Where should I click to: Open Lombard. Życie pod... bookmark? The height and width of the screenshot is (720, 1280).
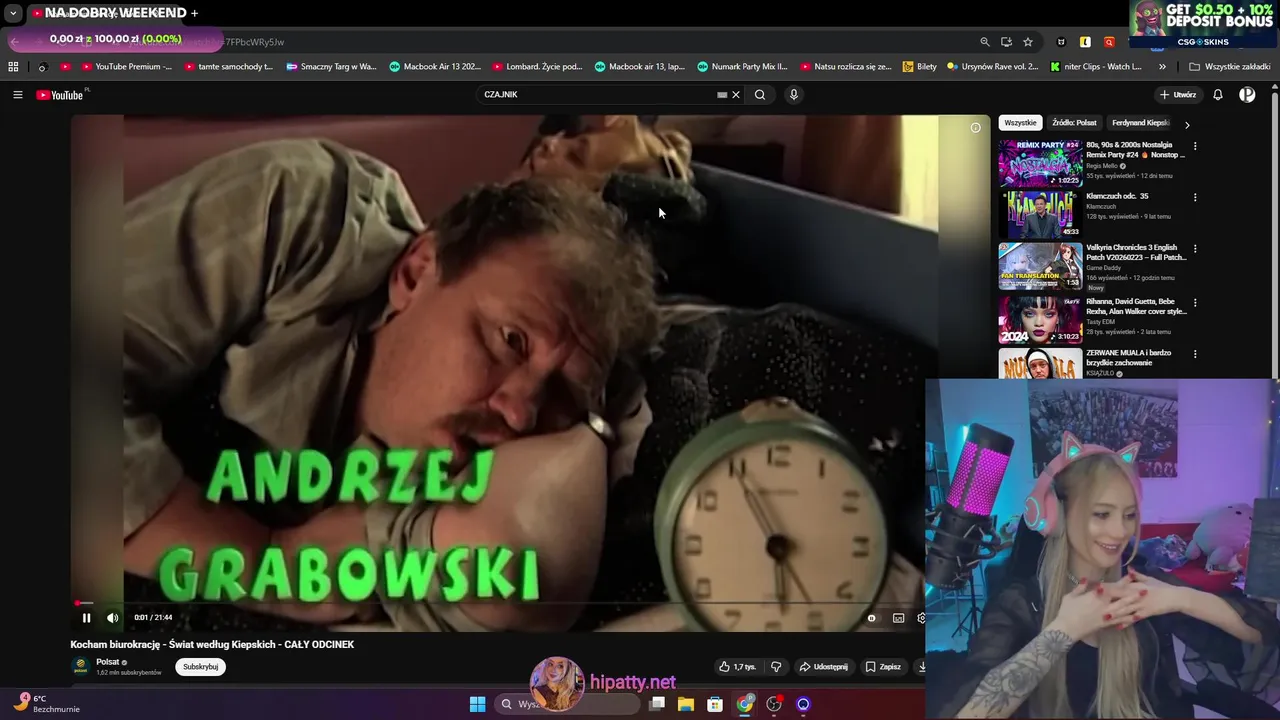click(538, 67)
